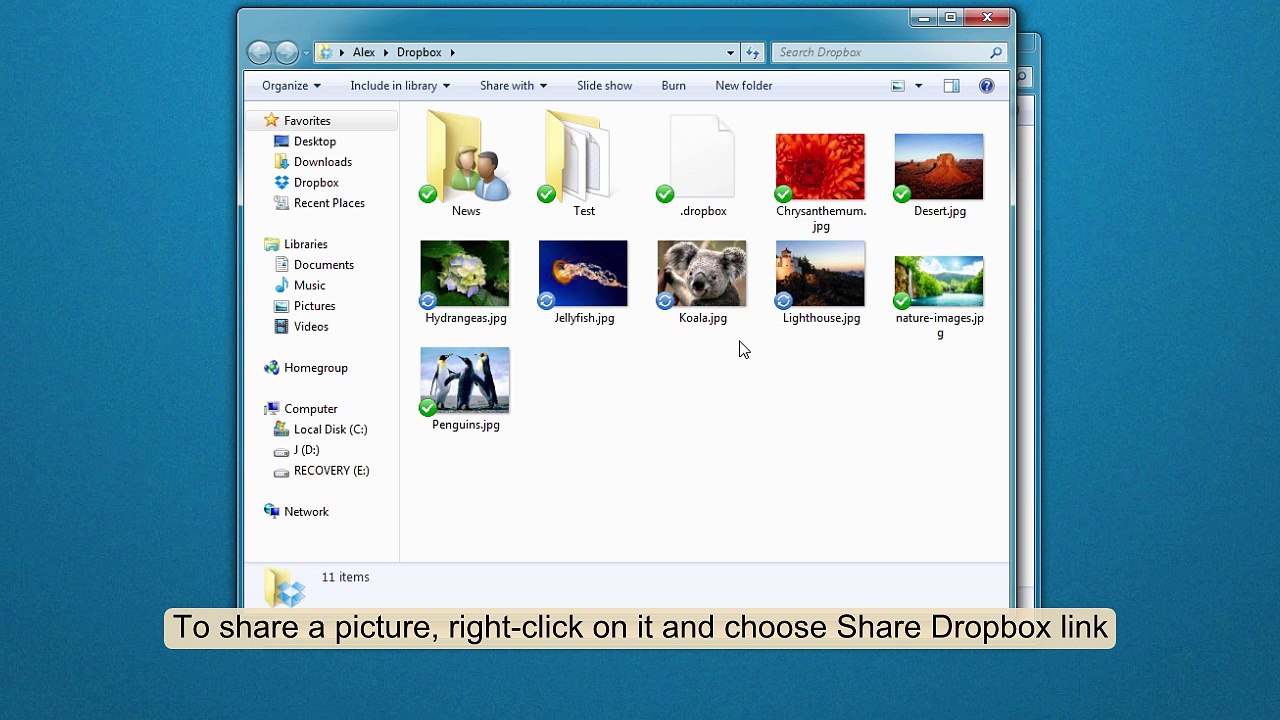Change the view with the views icon
Image resolution: width=1280 pixels, height=720 pixels.
(x=898, y=86)
